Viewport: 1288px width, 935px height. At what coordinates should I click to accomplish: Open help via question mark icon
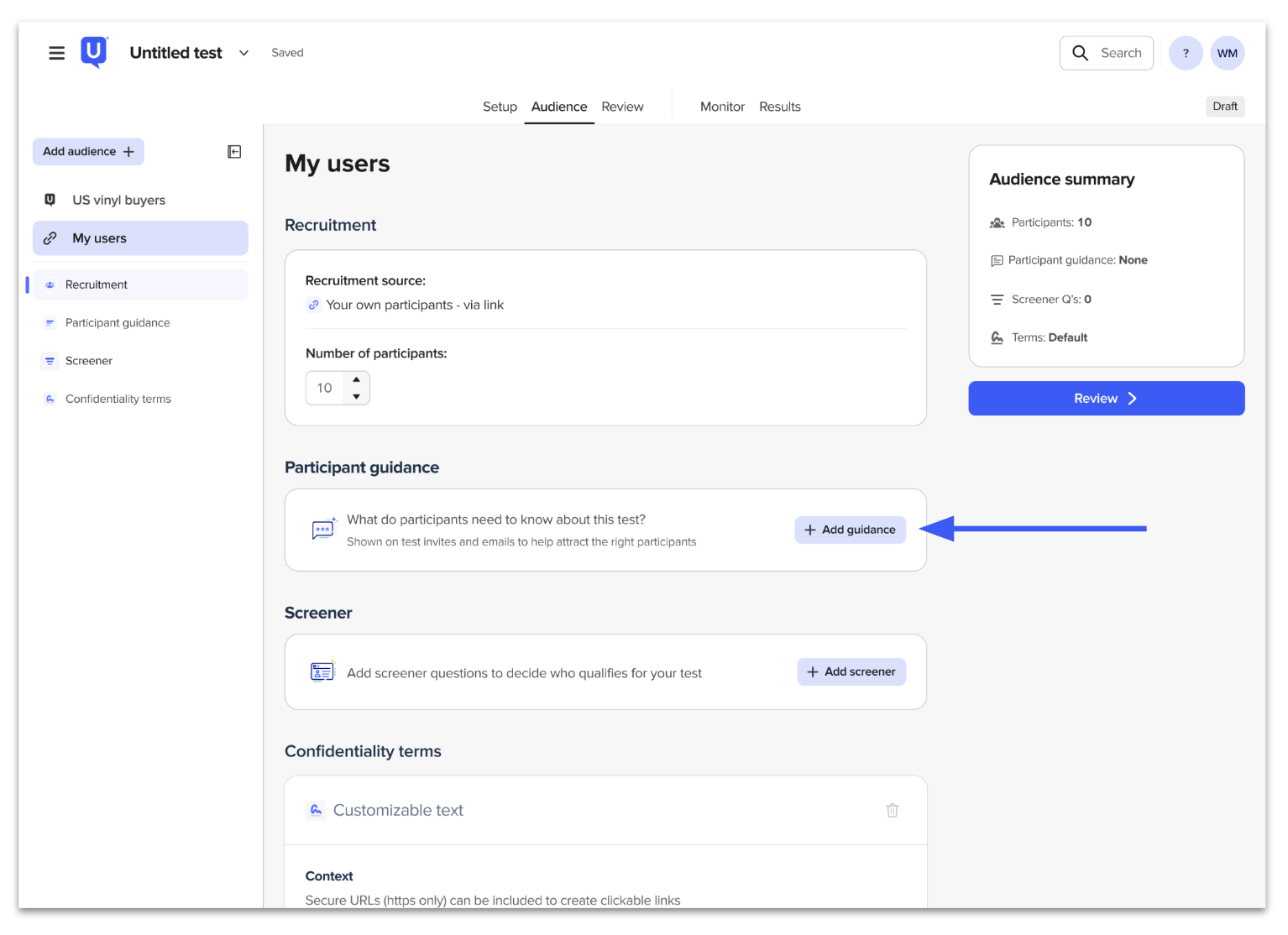click(1186, 53)
